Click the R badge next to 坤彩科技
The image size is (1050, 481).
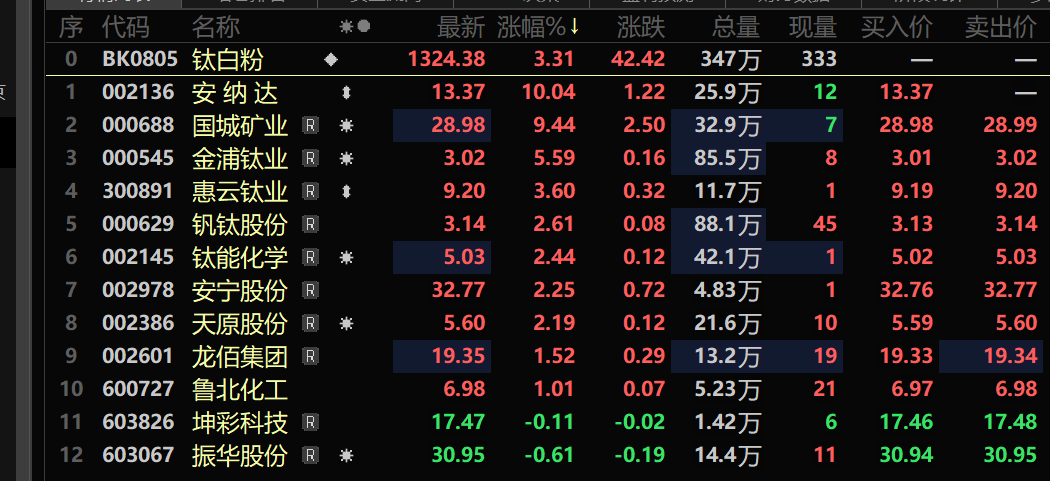(311, 423)
